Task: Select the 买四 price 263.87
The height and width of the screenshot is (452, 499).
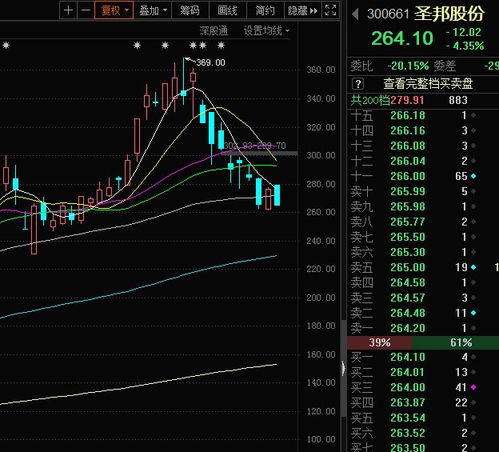Action: 408,403
